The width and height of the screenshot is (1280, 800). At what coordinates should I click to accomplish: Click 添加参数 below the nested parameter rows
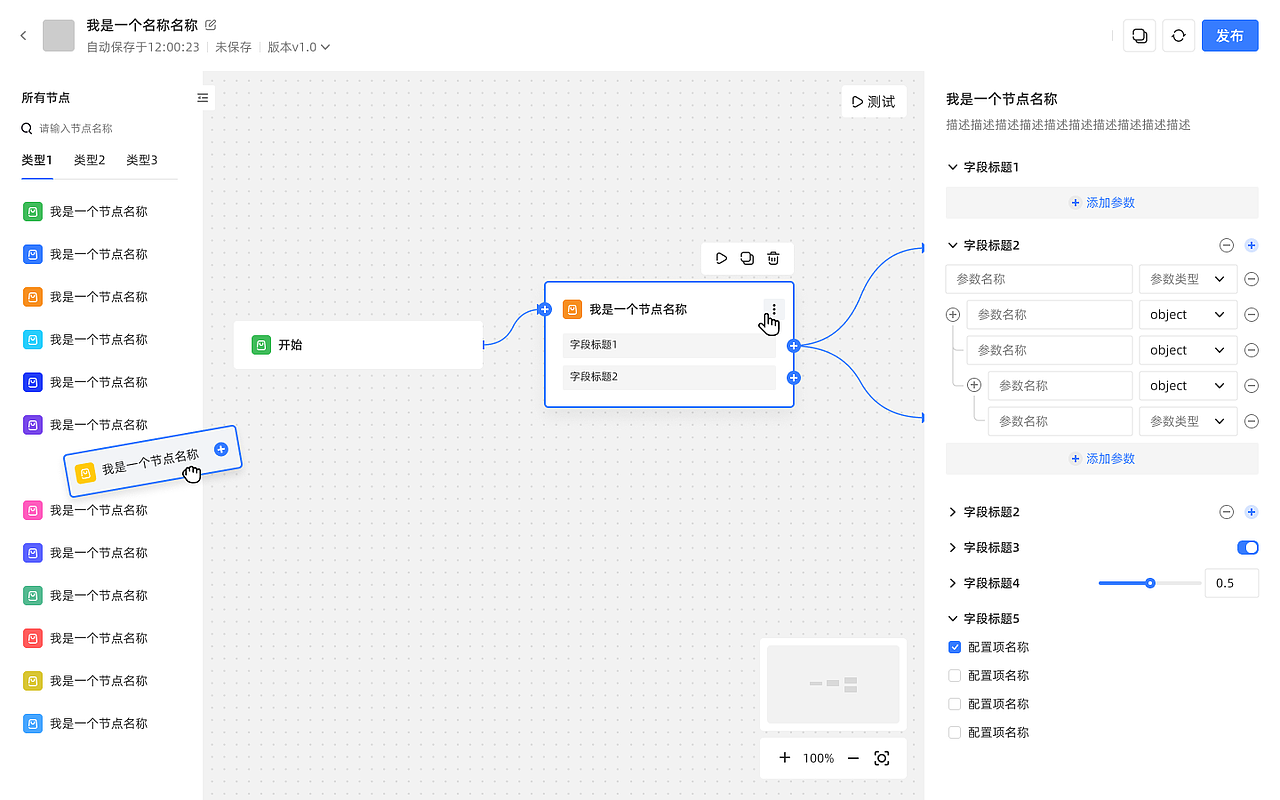coord(1102,458)
